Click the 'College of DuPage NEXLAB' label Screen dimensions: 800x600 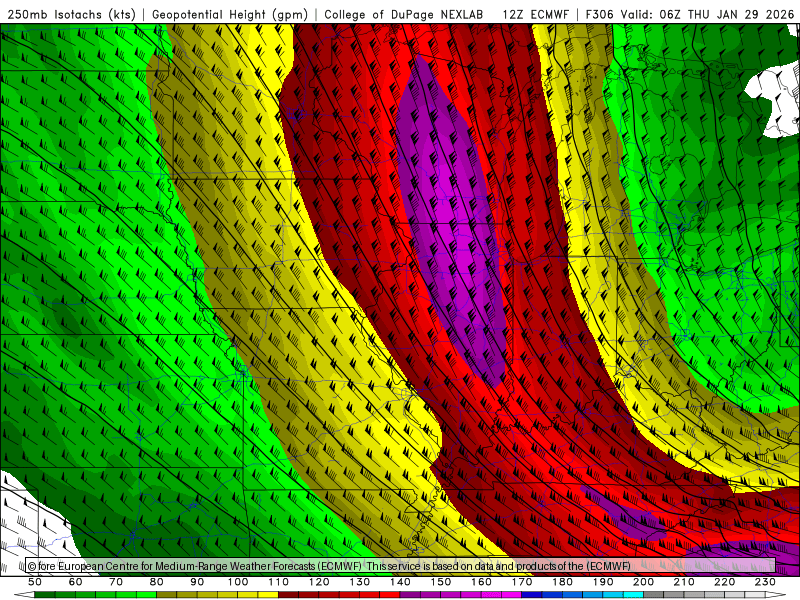pos(404,14)
